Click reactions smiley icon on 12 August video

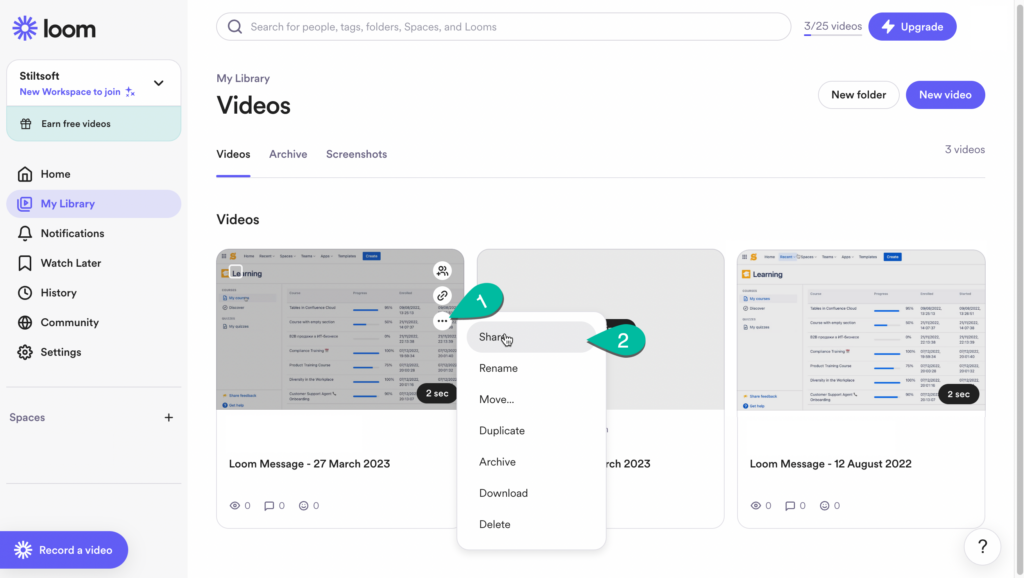[x=825, y=506]
